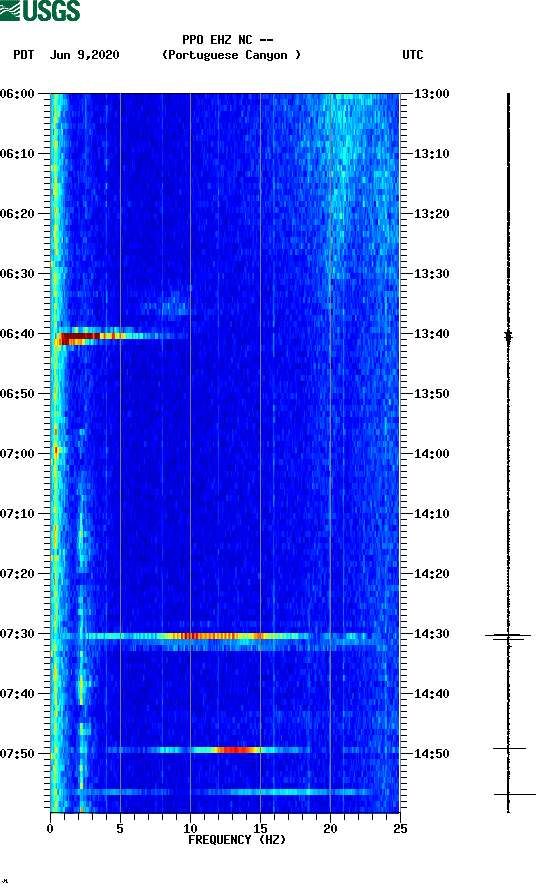Click the '06:20' PDT time label
552x892 pixels.
(x=18, y=214)
